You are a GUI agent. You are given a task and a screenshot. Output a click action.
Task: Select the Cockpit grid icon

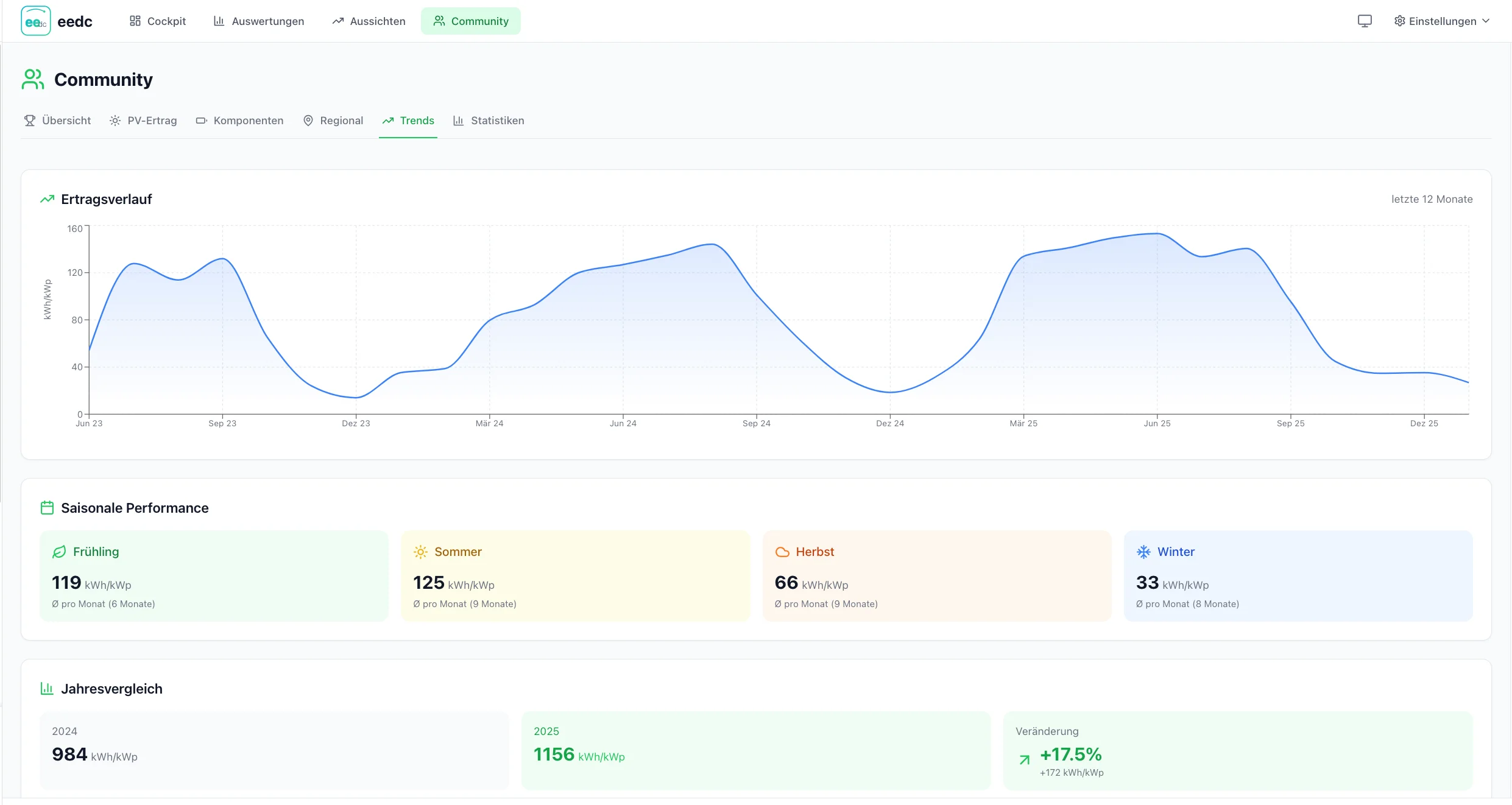135,20
